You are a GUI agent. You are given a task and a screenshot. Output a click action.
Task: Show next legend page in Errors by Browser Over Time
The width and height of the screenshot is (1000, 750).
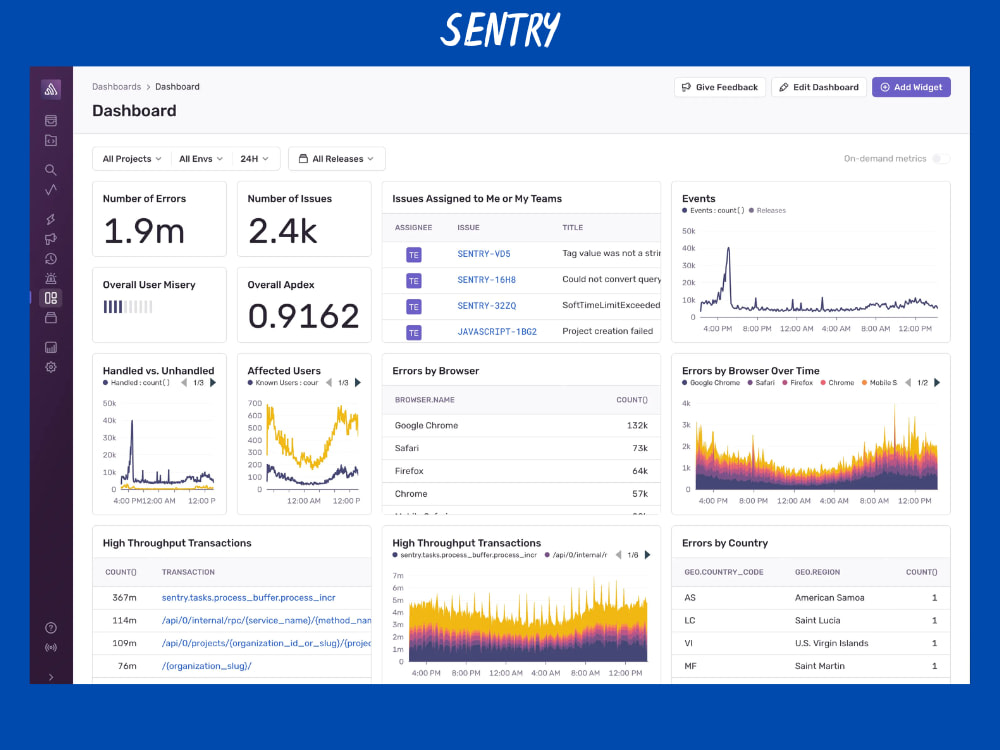pos(937,383)
